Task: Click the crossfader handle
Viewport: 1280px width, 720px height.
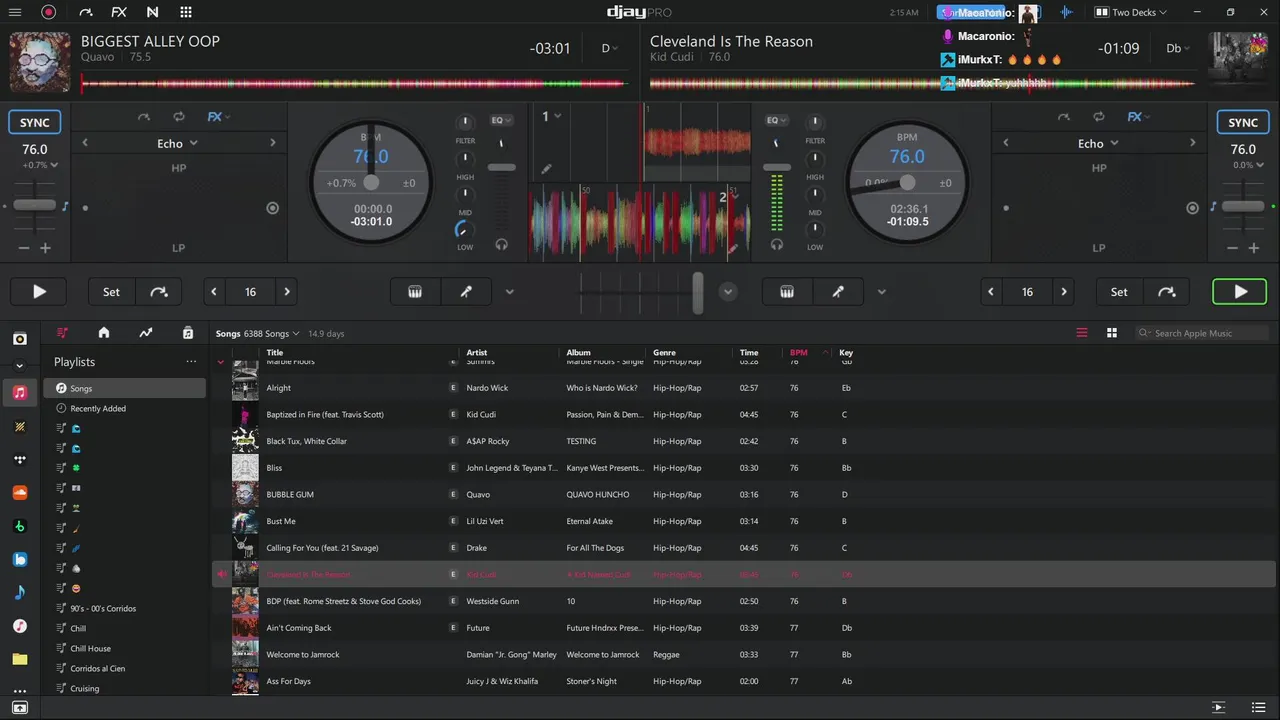Action: coord(698,292)
